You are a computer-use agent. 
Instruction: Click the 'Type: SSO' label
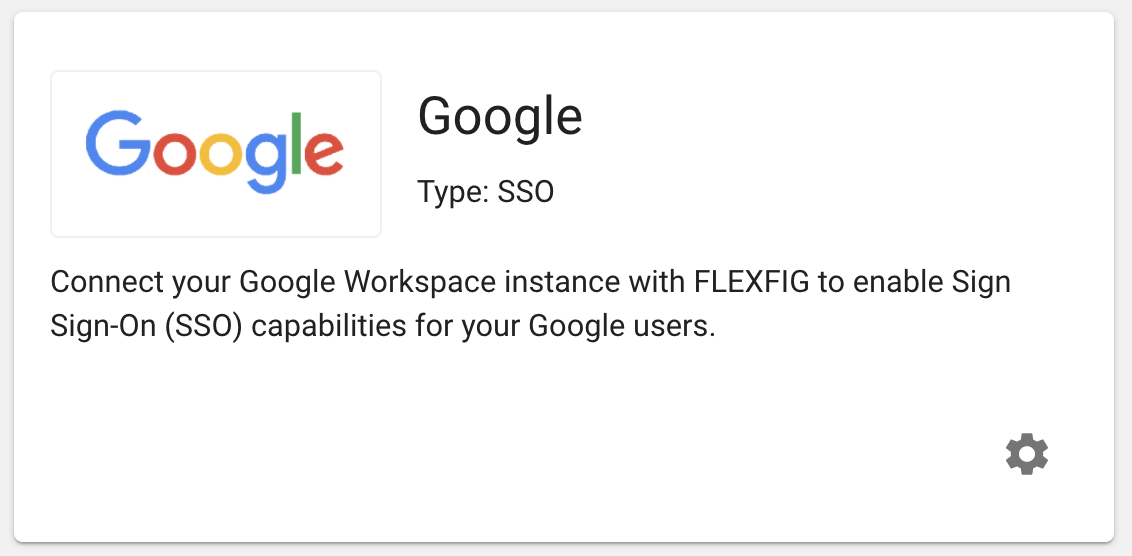tap(486, 192)
